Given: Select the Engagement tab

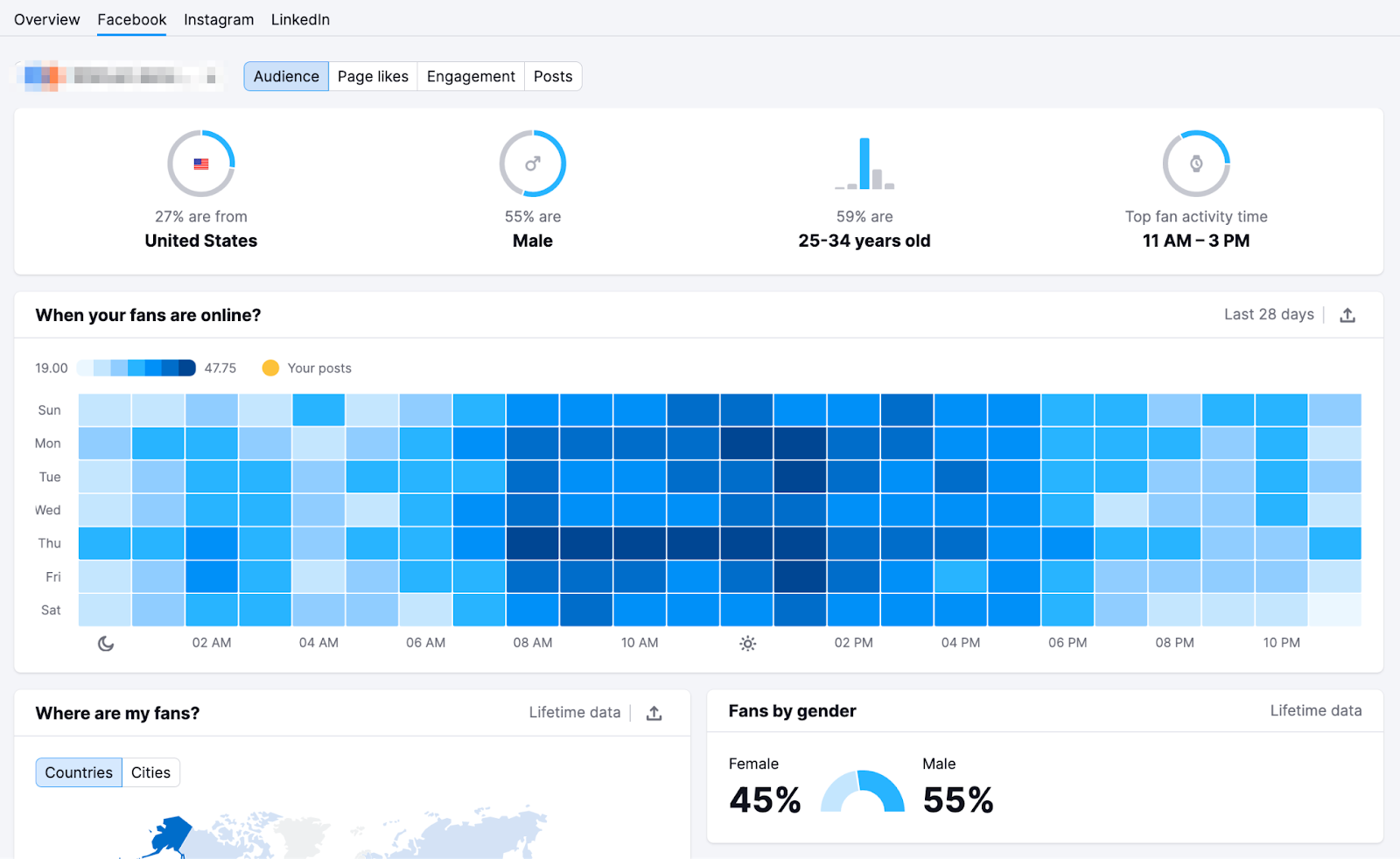Looking at the screenshot, I should click(470, 76).
